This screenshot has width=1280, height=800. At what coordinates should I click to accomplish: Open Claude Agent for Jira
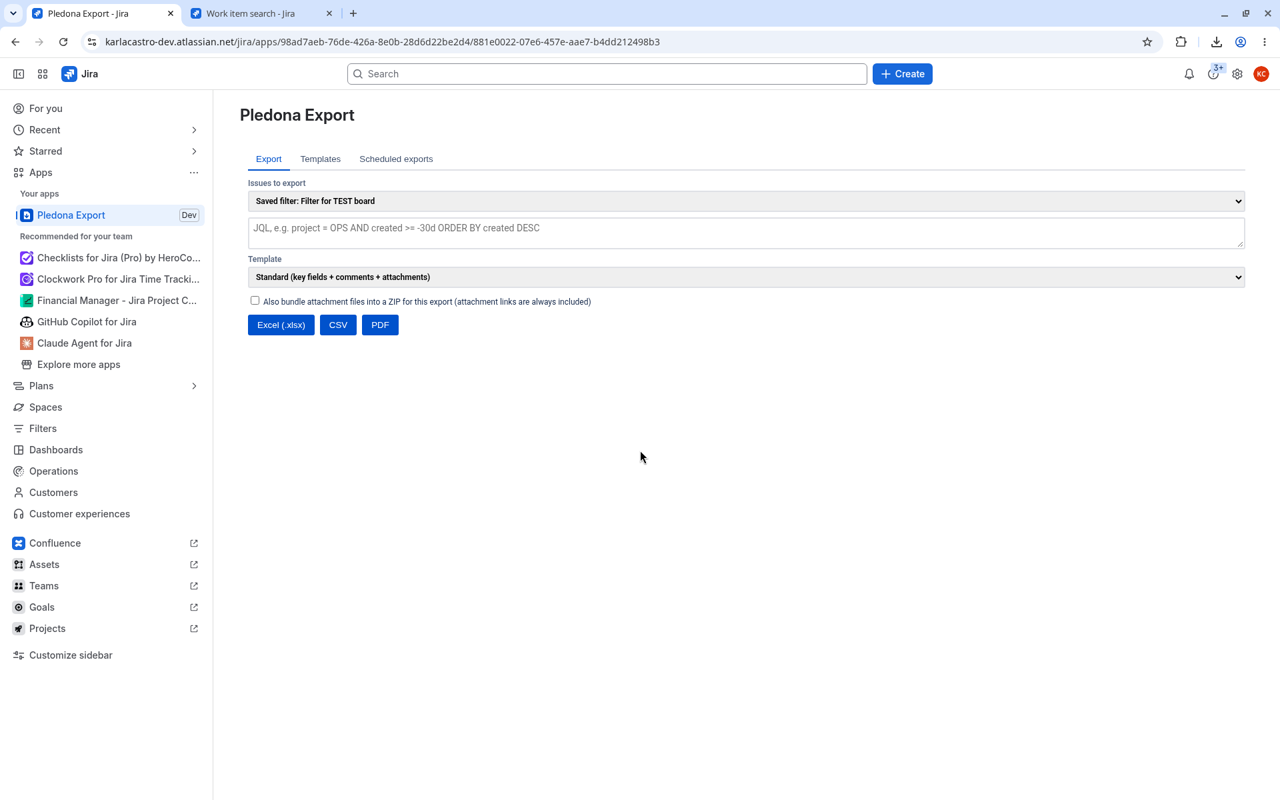pos(110,343)
